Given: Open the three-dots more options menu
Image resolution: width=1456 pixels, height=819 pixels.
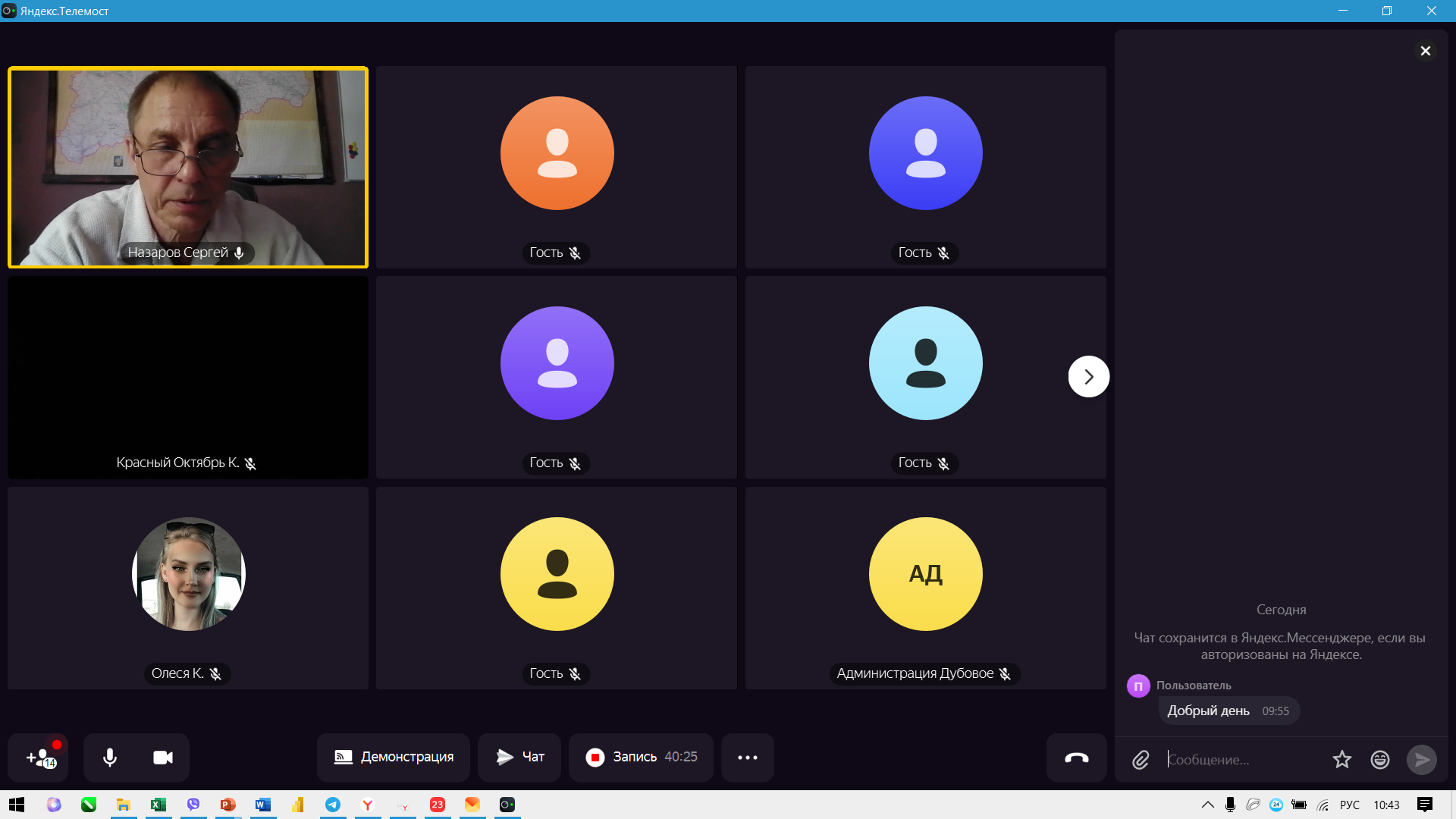Looking at the screenshot, I should [748, 758].
